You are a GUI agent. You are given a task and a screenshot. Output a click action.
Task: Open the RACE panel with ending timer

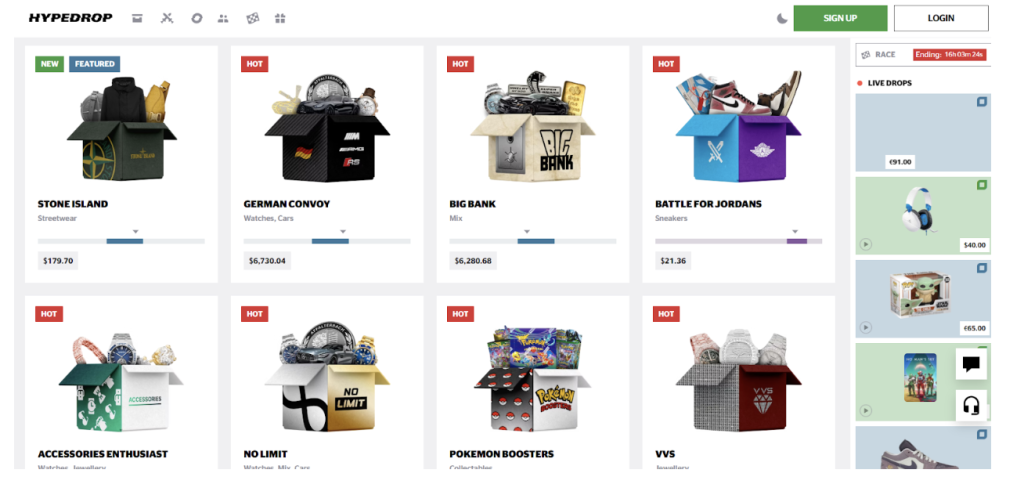click(x=923, y=55)
